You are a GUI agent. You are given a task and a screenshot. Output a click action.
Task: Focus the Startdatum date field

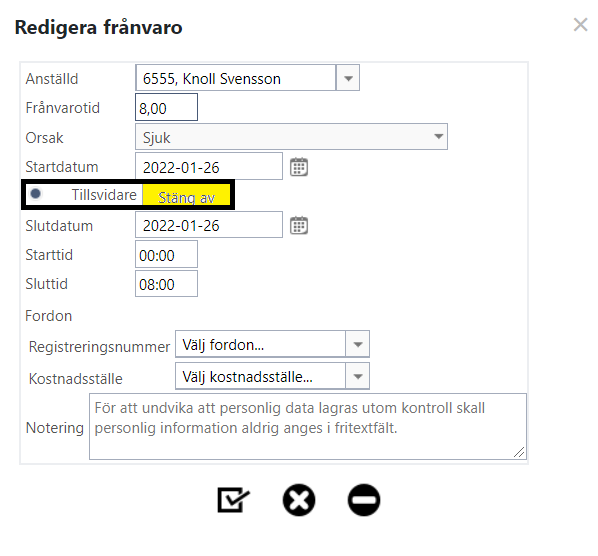(x=209, y=166)
